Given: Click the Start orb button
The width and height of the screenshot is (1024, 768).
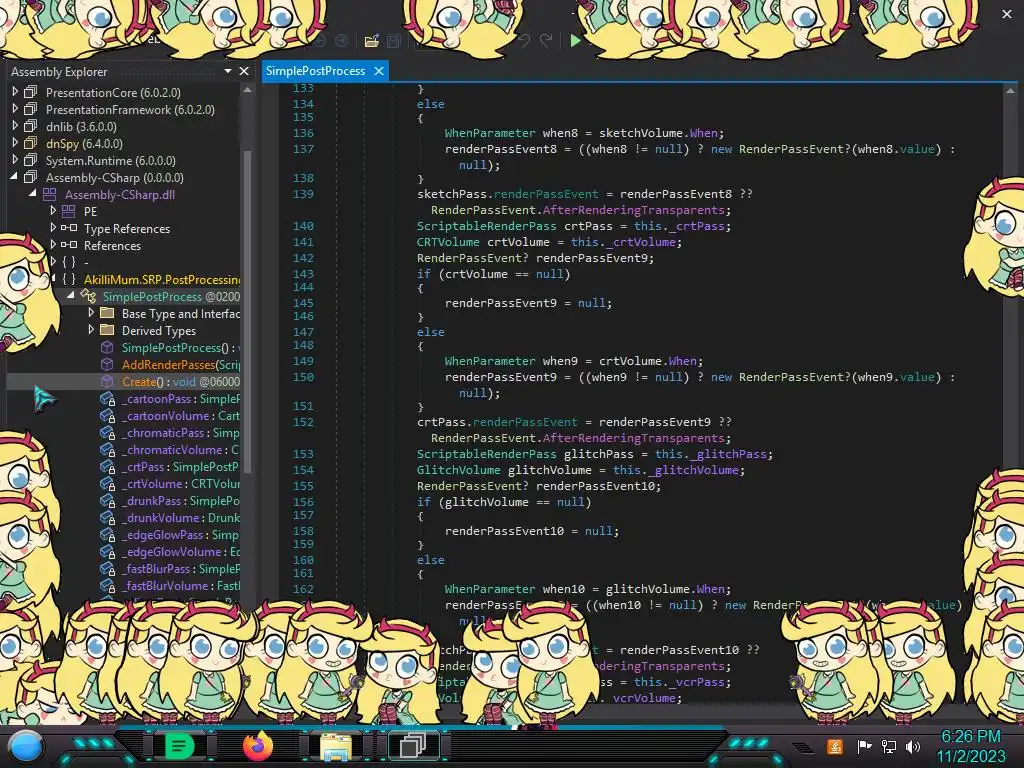Looking at the screenshot, I should pyautogui.click(x=26, y=747).
